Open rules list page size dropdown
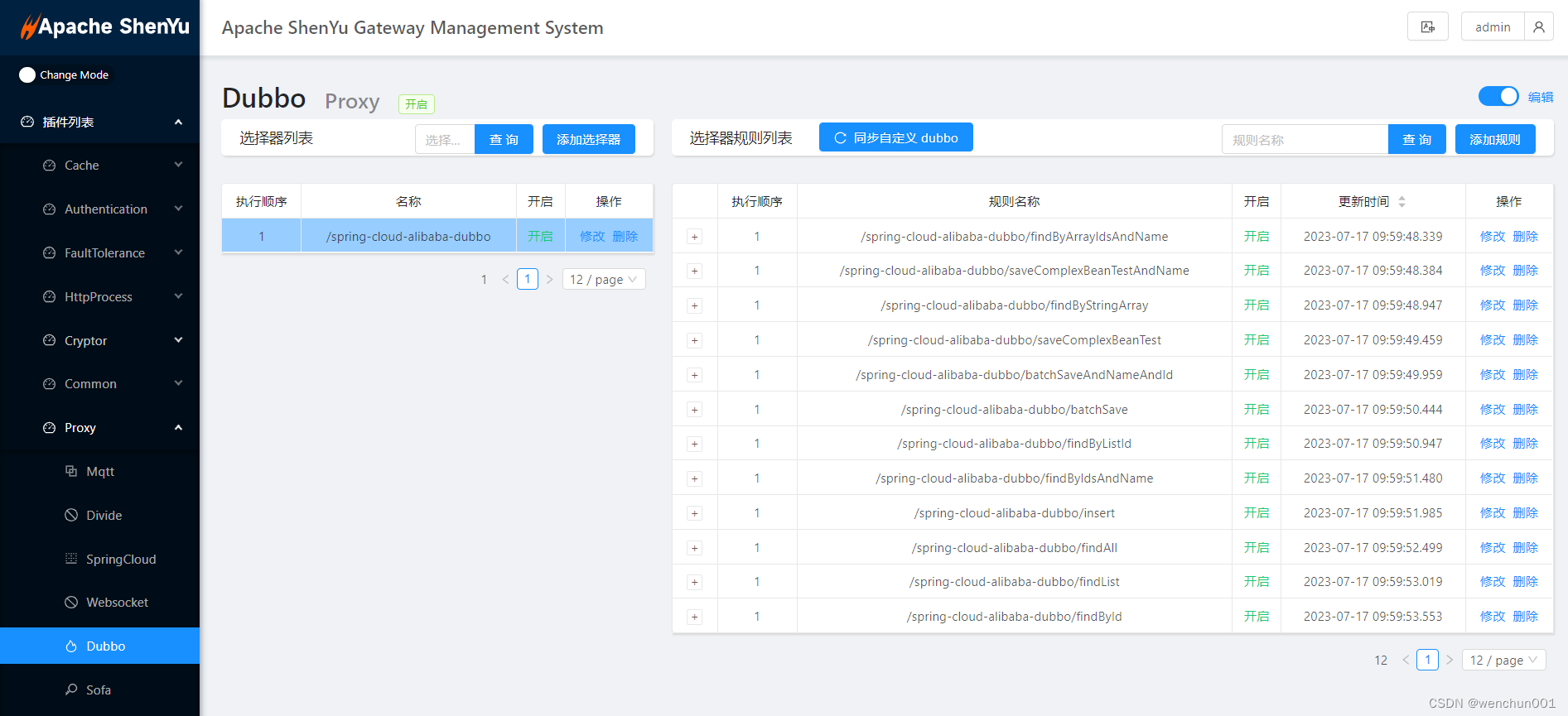Image resolution: width=1568 pixels, height=716 pixels. click(1504, 660)
